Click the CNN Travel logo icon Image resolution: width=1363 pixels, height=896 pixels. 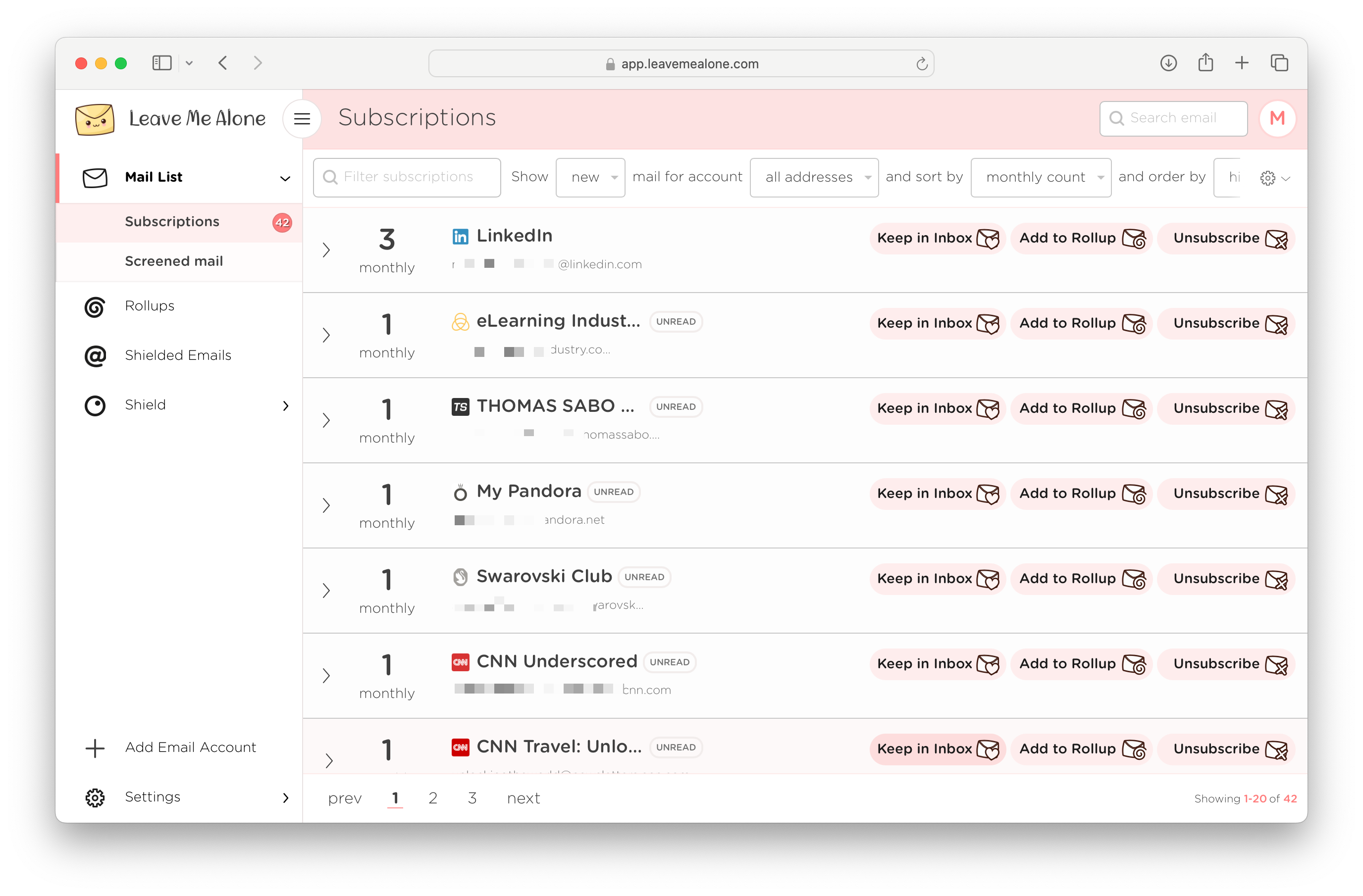[x=460, y=747]
